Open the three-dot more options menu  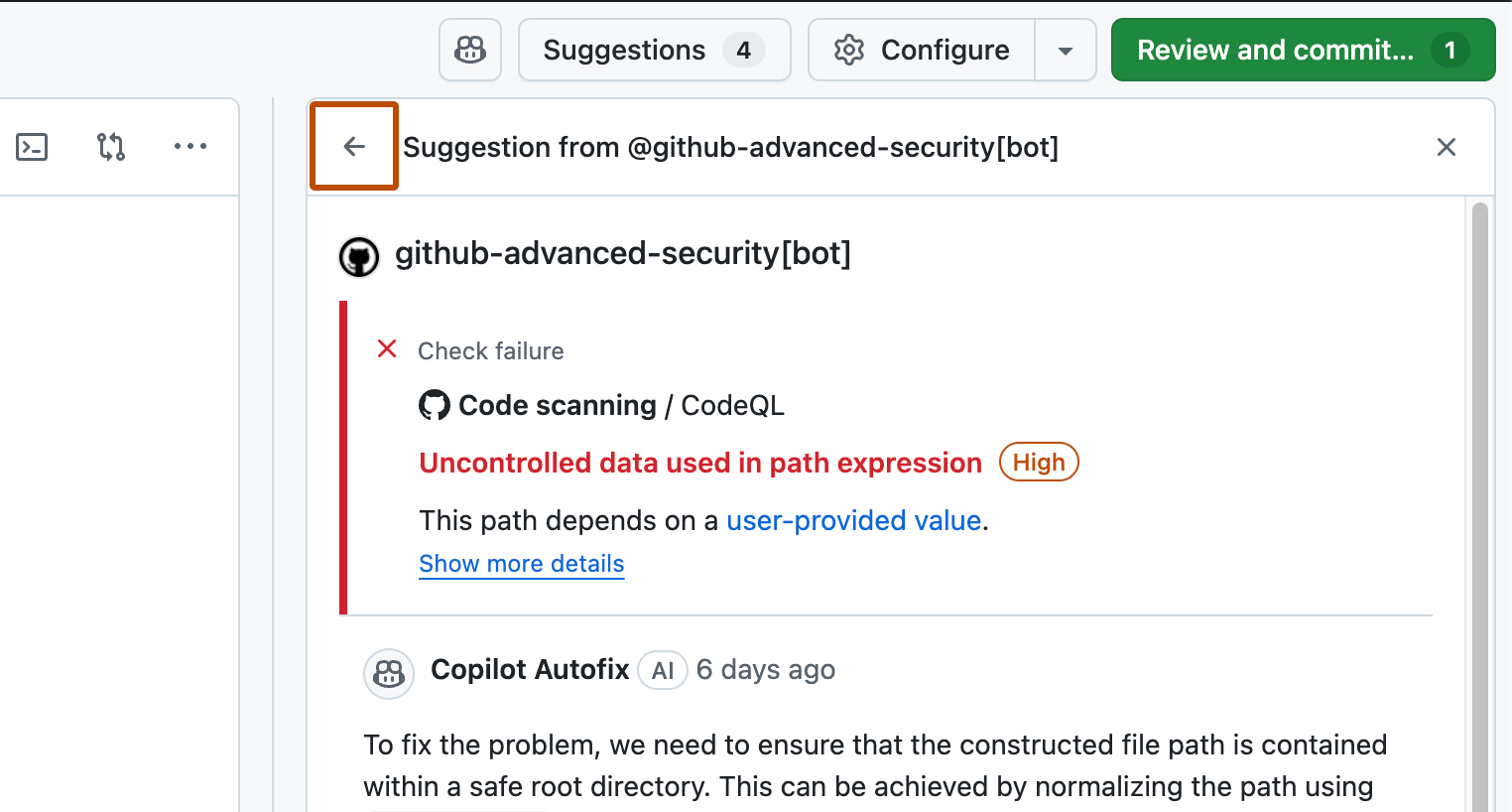coord(189,147)
